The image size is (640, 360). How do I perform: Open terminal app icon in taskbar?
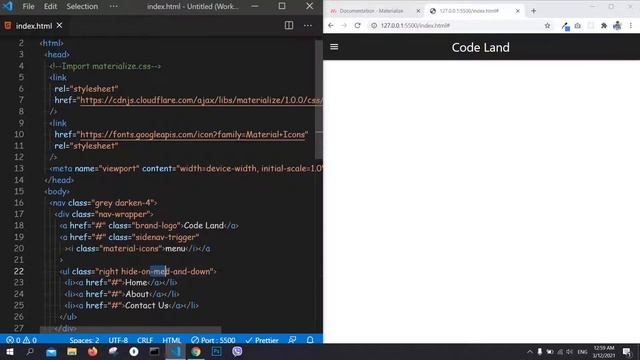pos(154,352)
